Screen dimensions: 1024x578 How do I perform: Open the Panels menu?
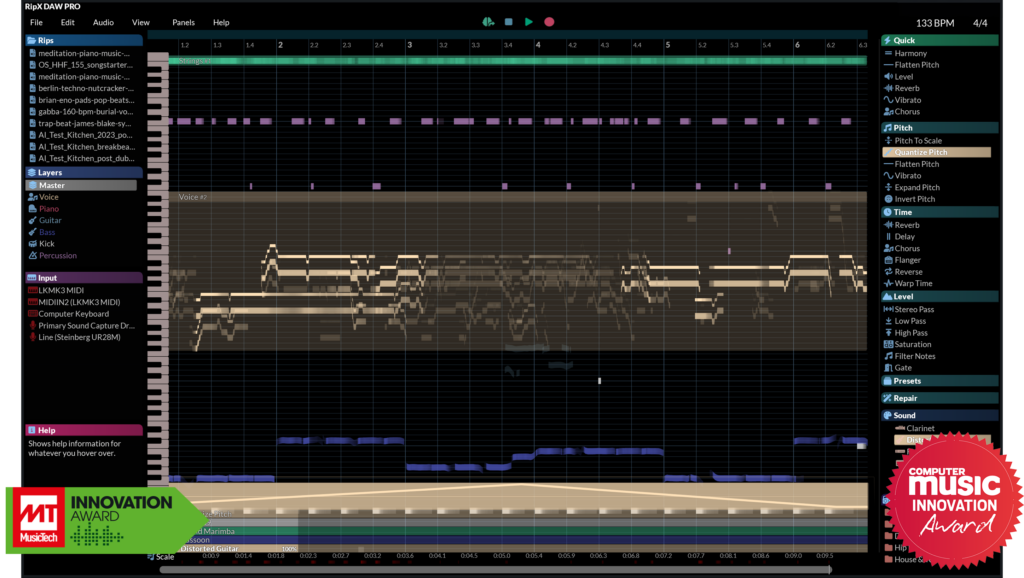185,22
